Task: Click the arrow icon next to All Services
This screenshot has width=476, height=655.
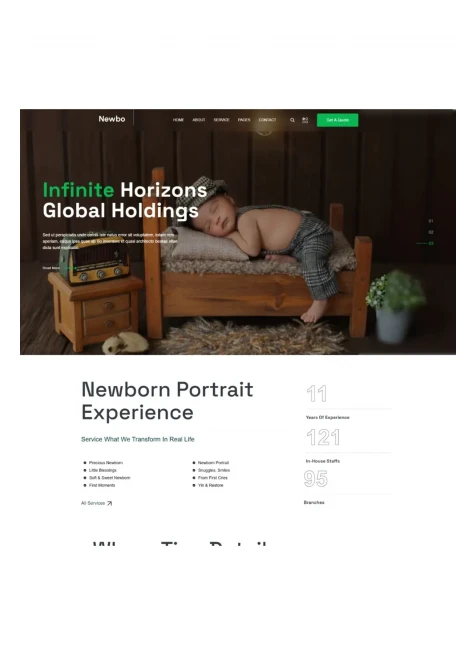Action: [x=109, y=503]
